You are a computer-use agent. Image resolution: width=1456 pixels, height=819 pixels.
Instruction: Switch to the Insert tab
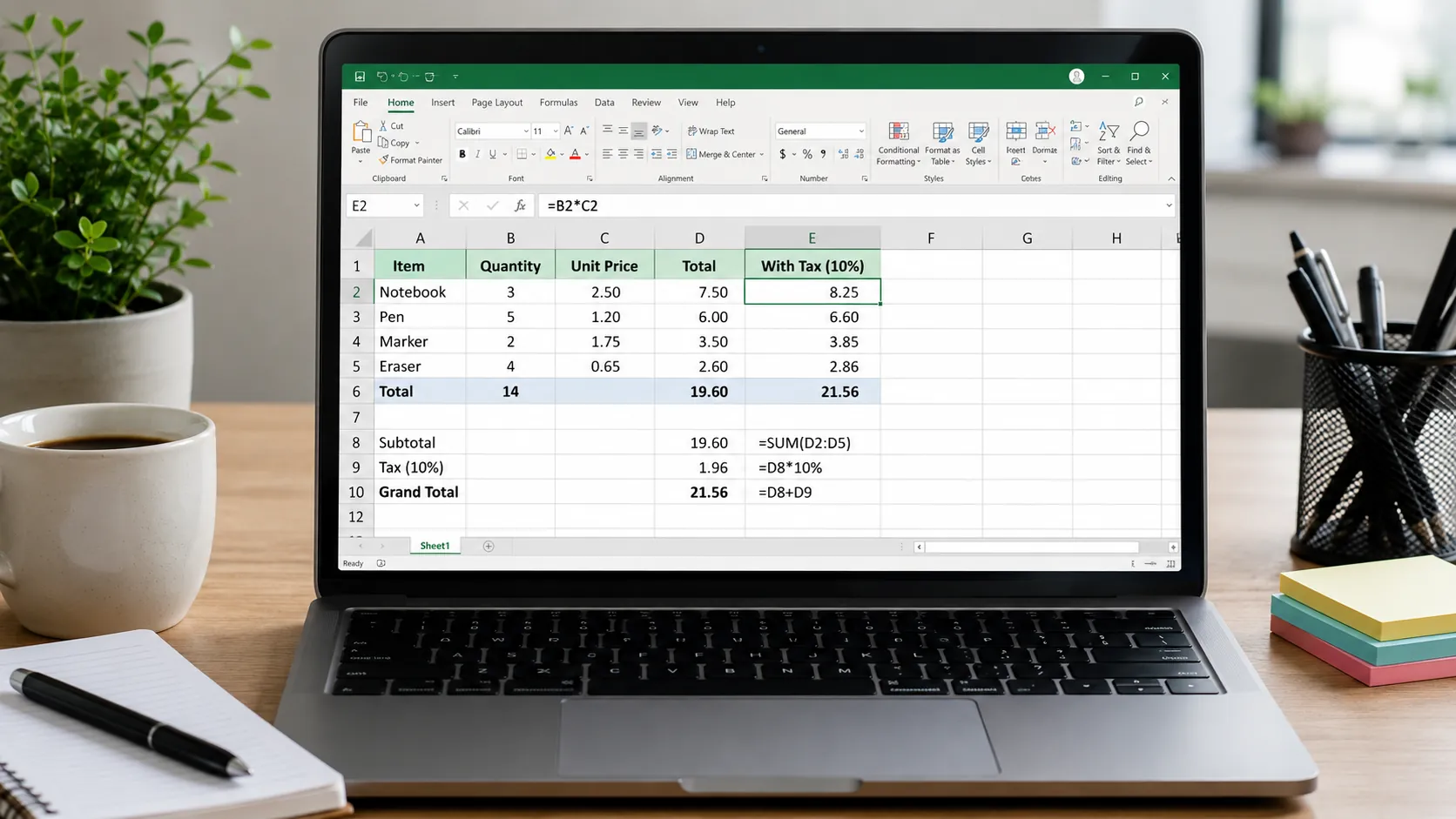click(442, 103)
